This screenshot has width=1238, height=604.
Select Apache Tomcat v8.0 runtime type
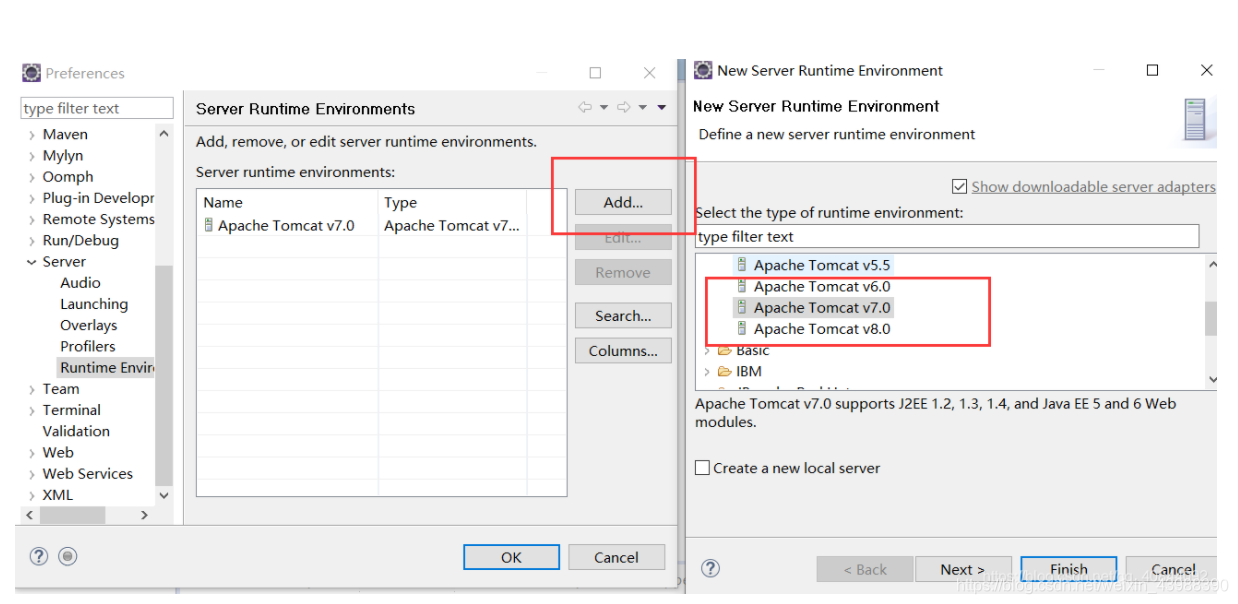point(822,329)
